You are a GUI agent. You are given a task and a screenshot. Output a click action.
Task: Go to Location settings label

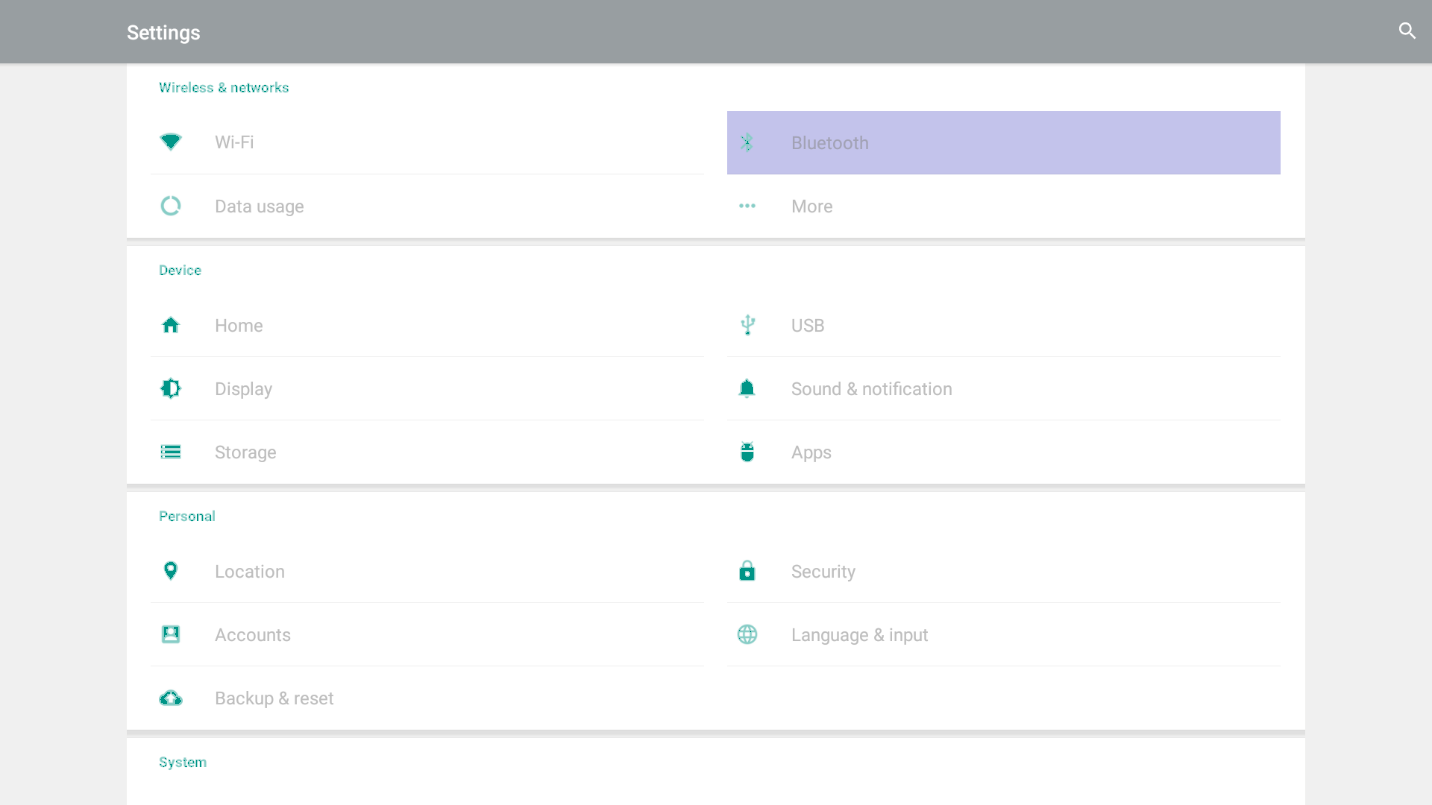click(249, 571)
